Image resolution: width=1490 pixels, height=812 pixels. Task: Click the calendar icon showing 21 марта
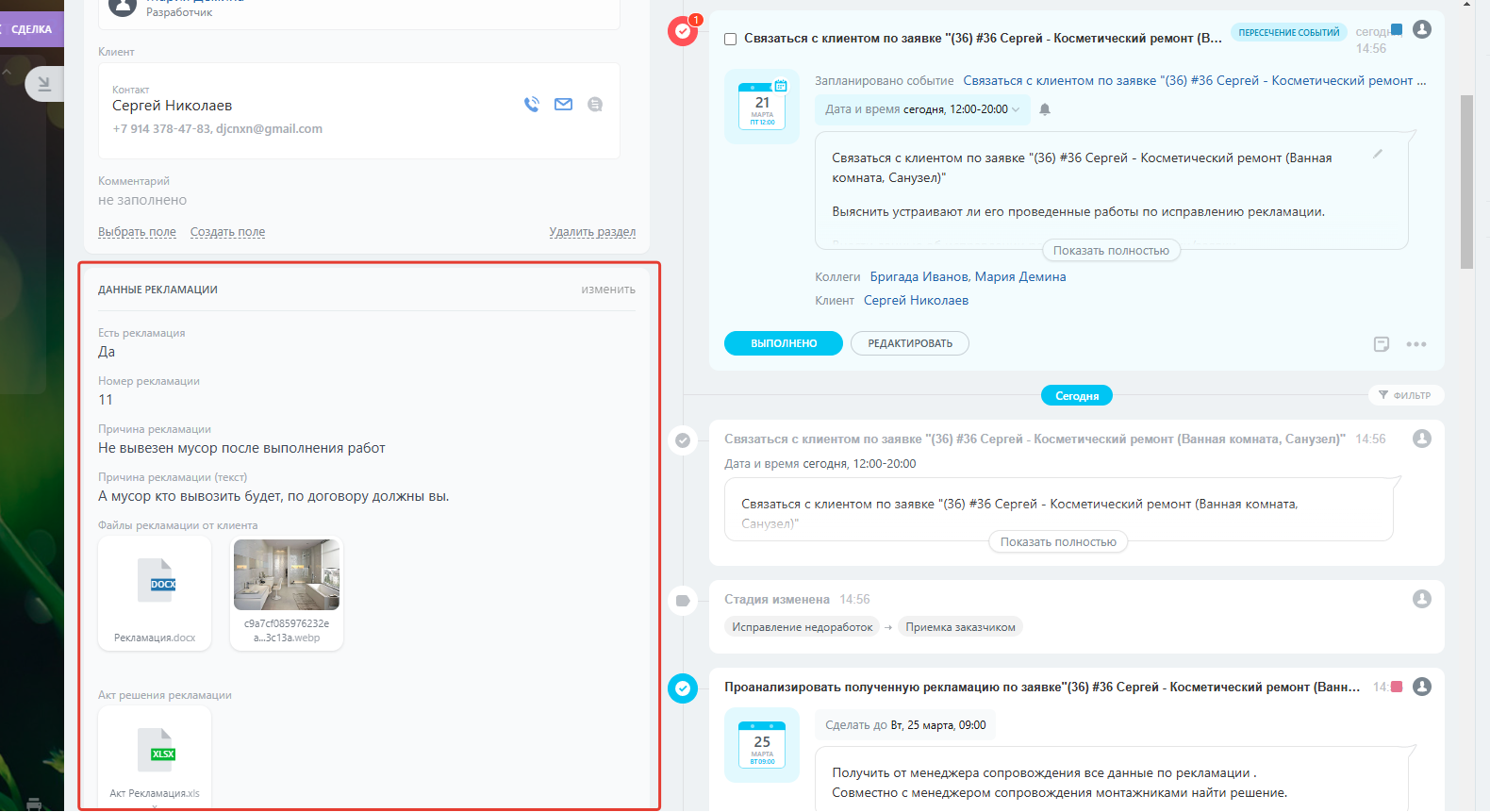point(762,107)
